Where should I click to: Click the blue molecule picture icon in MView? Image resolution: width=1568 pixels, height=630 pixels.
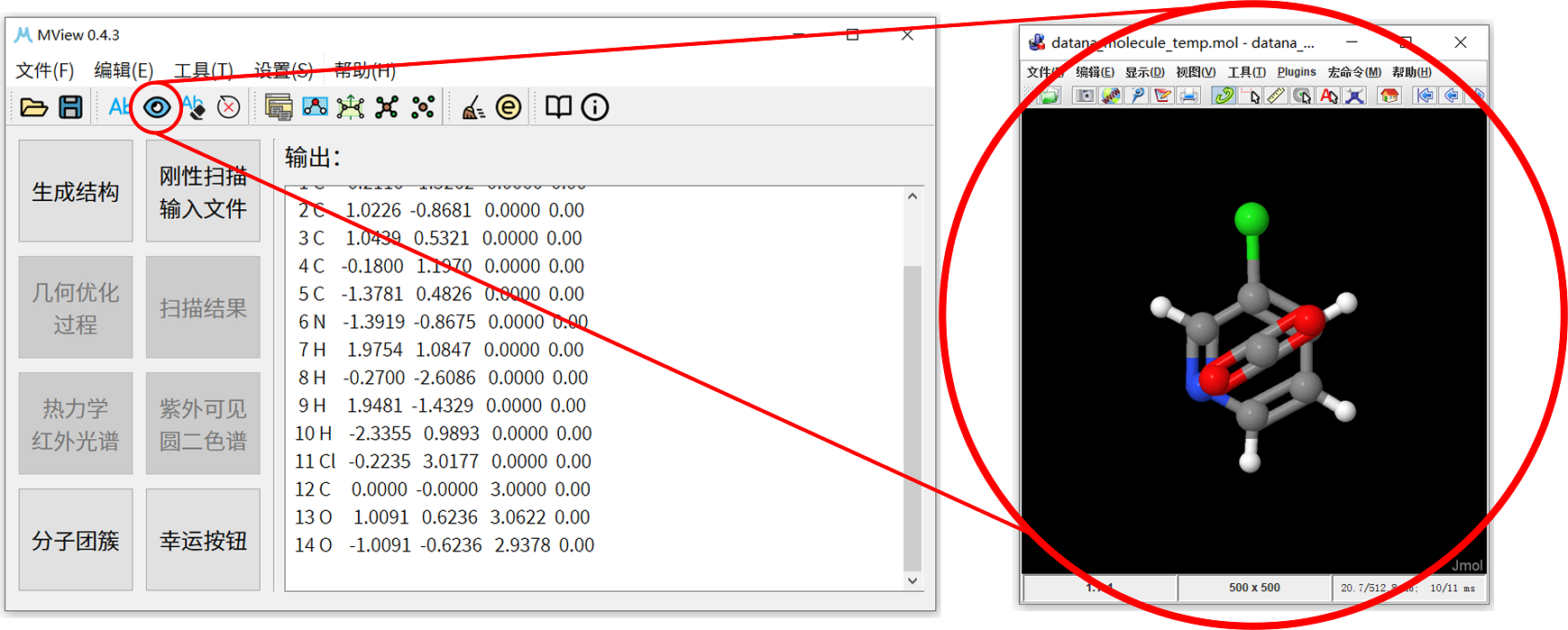point(315,107)
